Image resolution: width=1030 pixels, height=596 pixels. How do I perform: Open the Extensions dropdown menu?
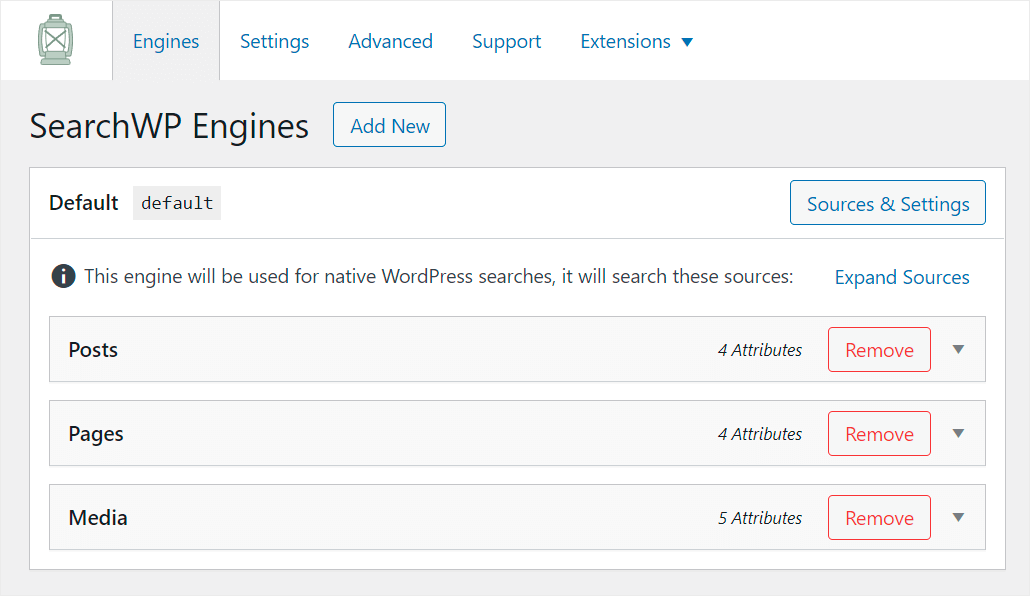coord(637,41)
